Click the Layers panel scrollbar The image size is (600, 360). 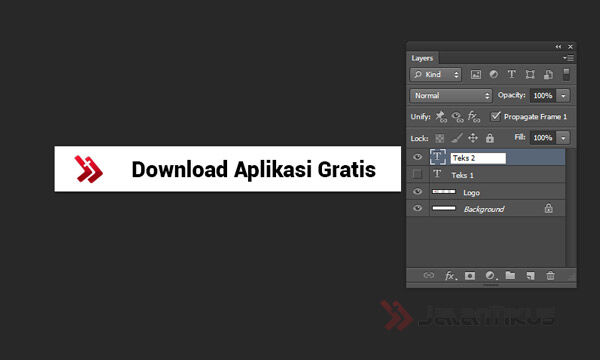(571, 208)
